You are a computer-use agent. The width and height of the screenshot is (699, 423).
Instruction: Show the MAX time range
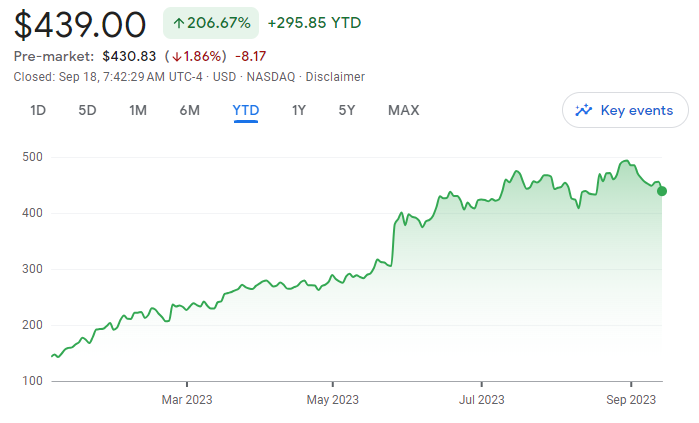pos(403,110)
